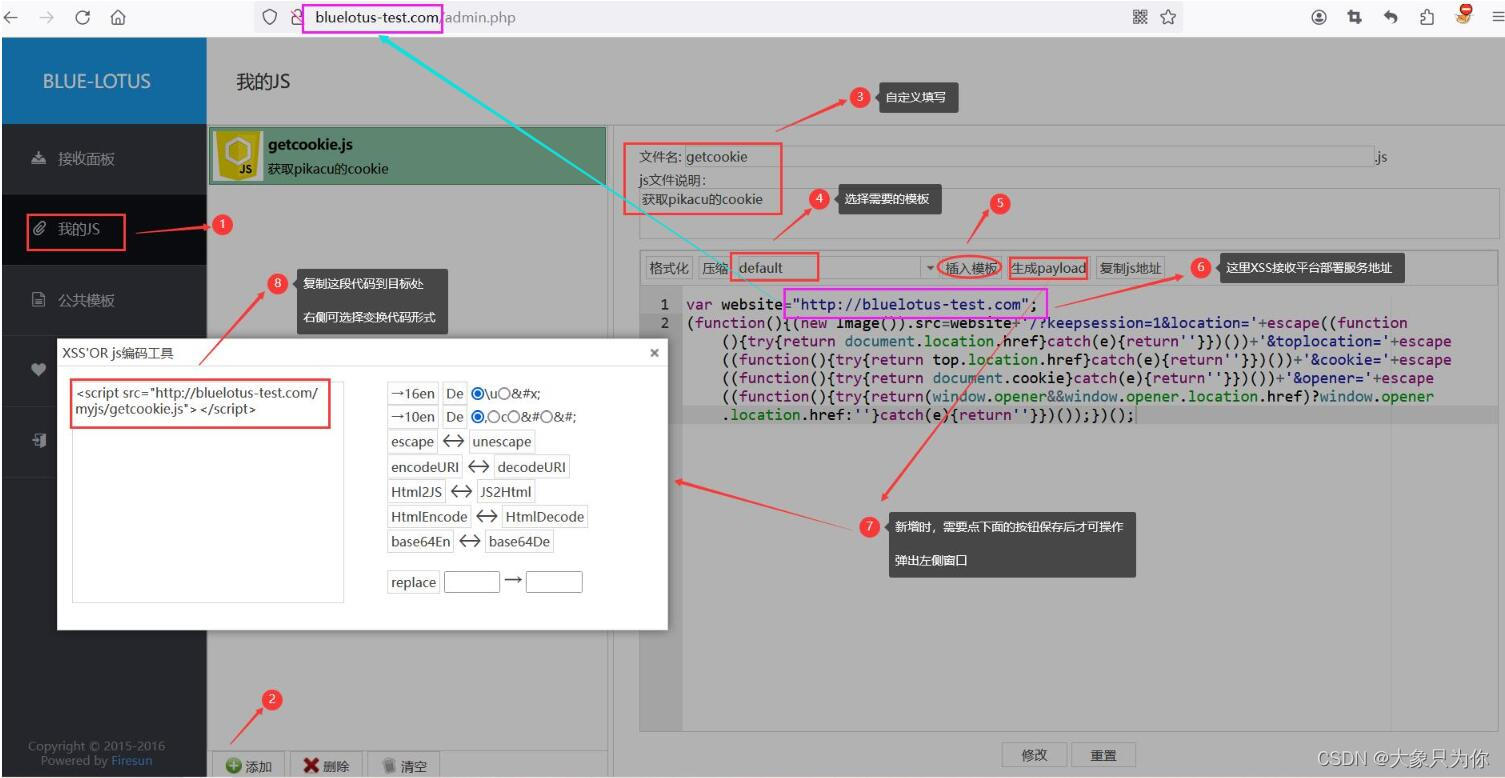Open the 接收面板 menu item
The width and height of the screenshot is (1505, 778).
tap(104, 159)
